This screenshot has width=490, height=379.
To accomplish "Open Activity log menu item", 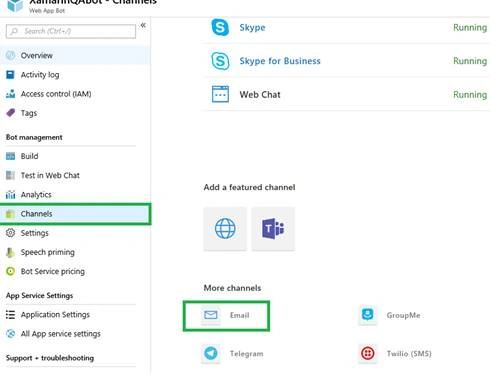I will (x=40, y=75).
